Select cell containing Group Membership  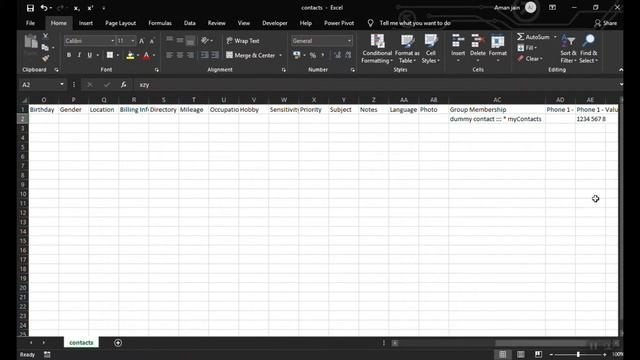(497, 109)
